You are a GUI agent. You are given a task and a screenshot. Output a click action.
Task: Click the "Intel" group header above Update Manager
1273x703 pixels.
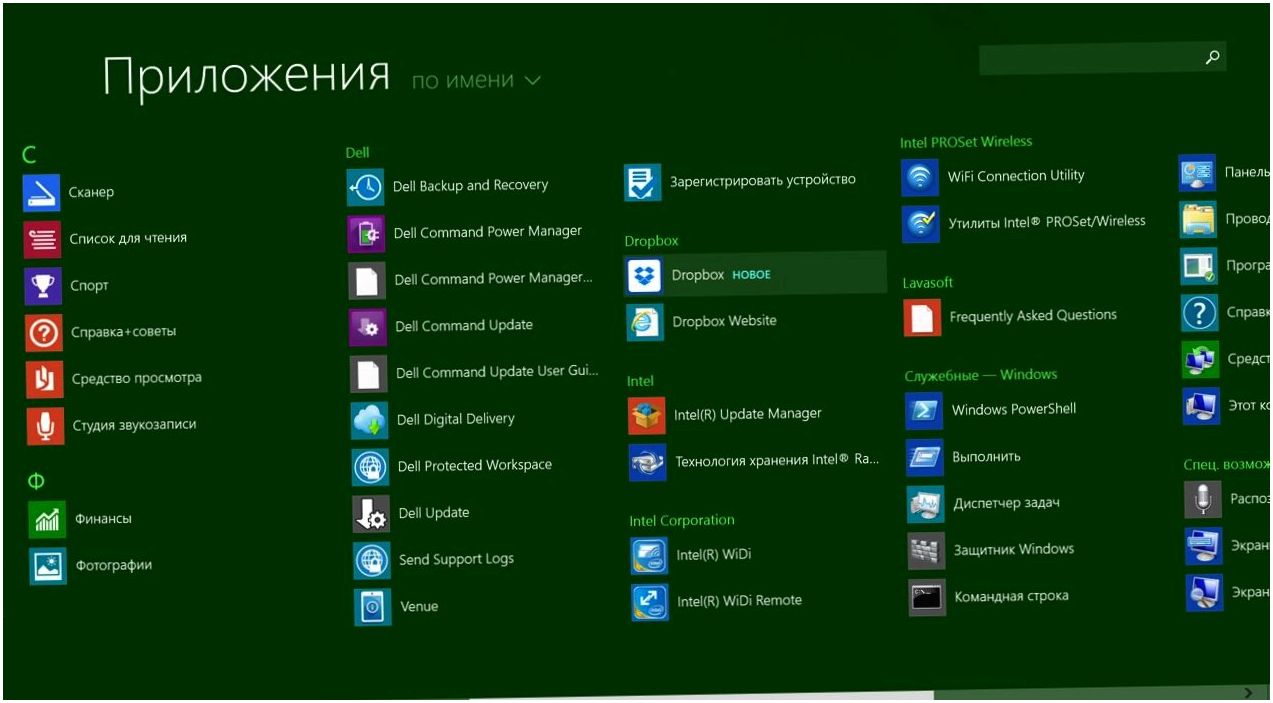pos(640,381)
